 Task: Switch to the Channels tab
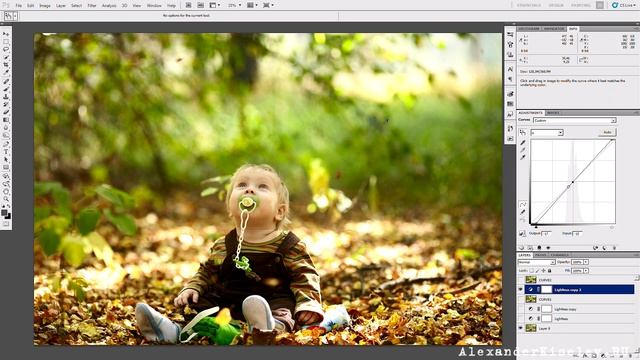[x=560, y=255]
